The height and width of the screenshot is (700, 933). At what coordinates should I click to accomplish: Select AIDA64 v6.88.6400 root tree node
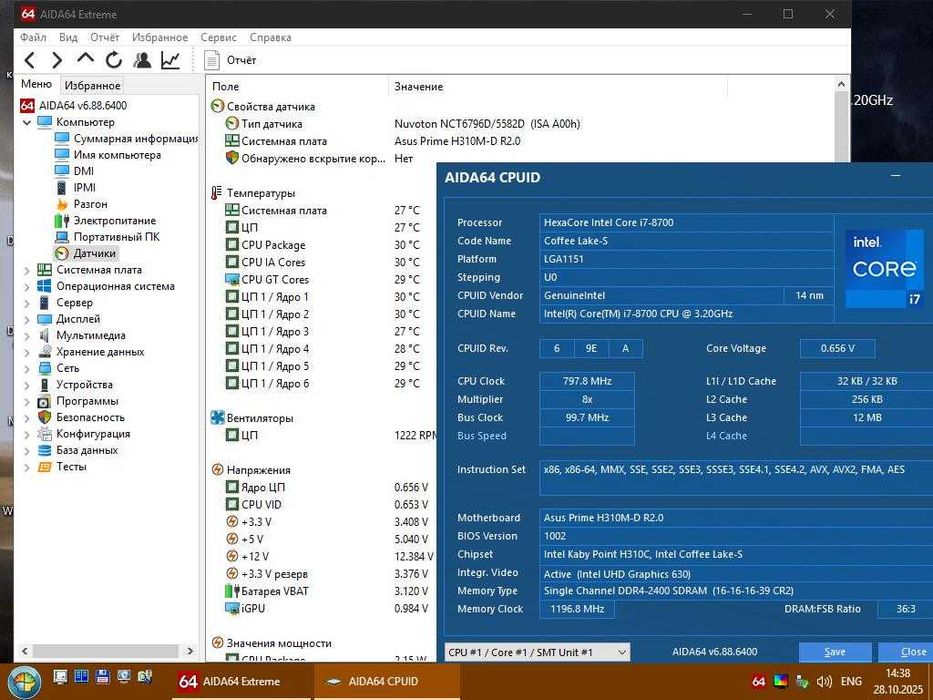click(x=74, y=105)
